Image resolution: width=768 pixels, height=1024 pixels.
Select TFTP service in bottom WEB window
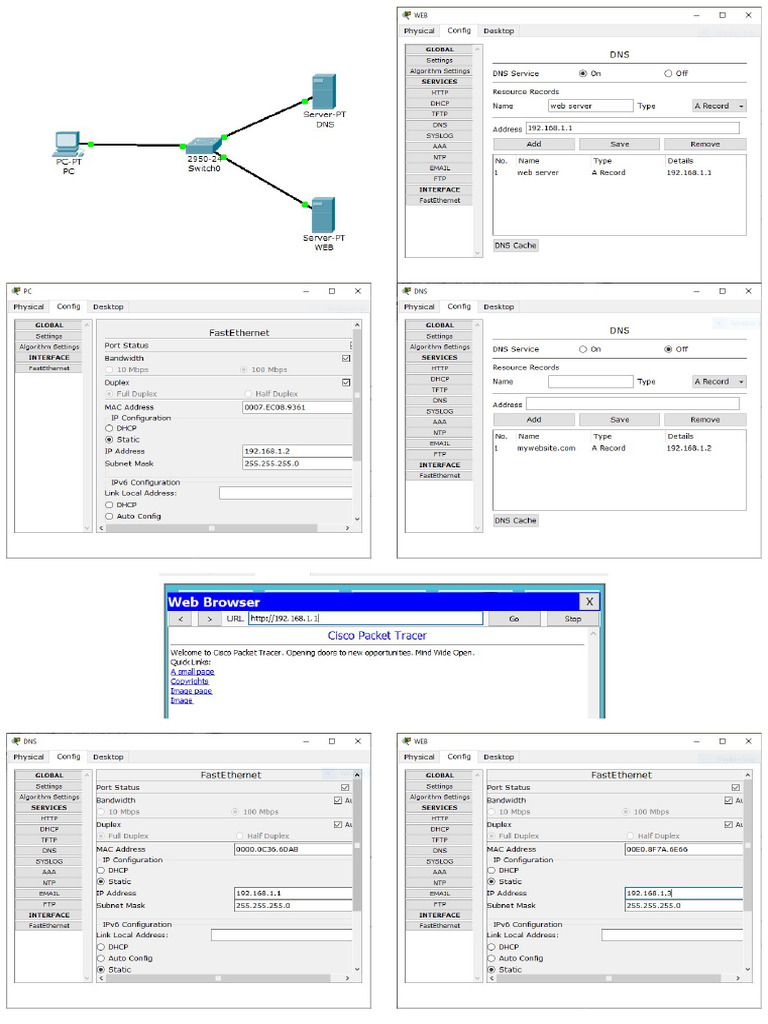click(440, 840)
